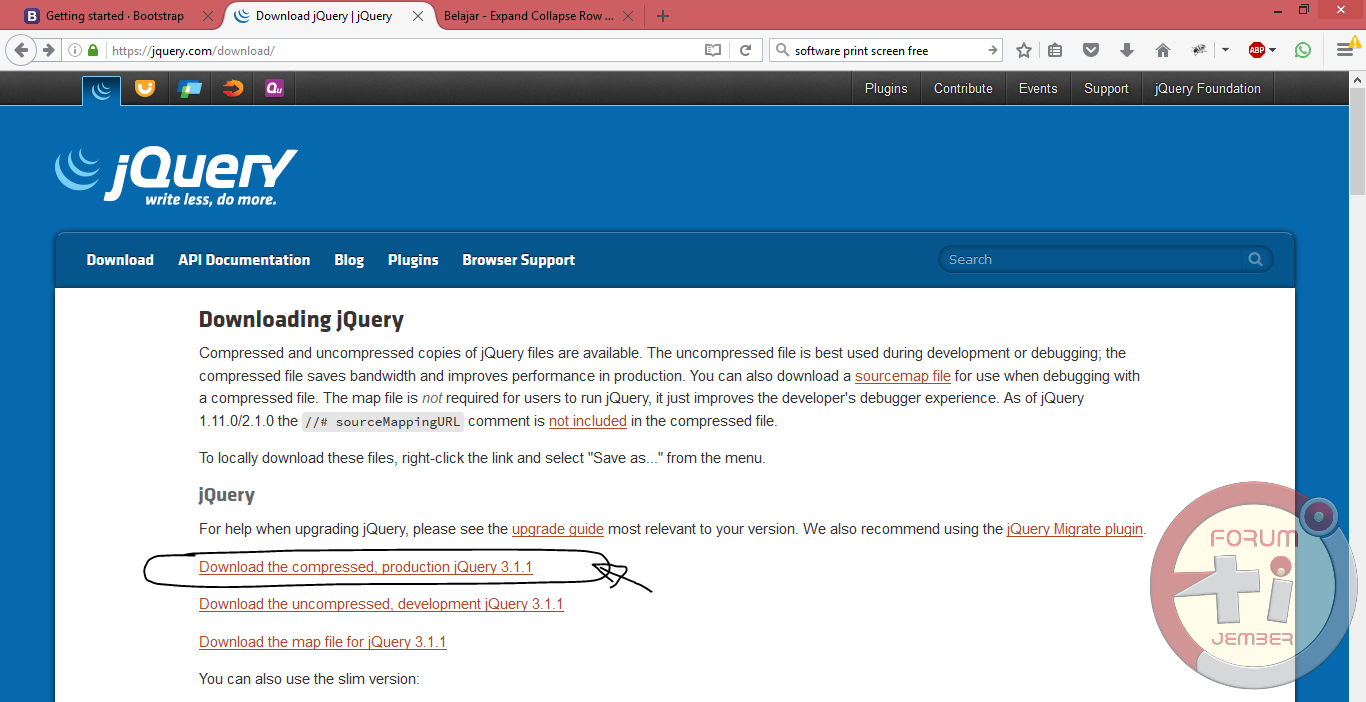The image size is (1366, 702).
Task: Open the Firefox hamburger menu
Action: click(x=1345, y=50)
